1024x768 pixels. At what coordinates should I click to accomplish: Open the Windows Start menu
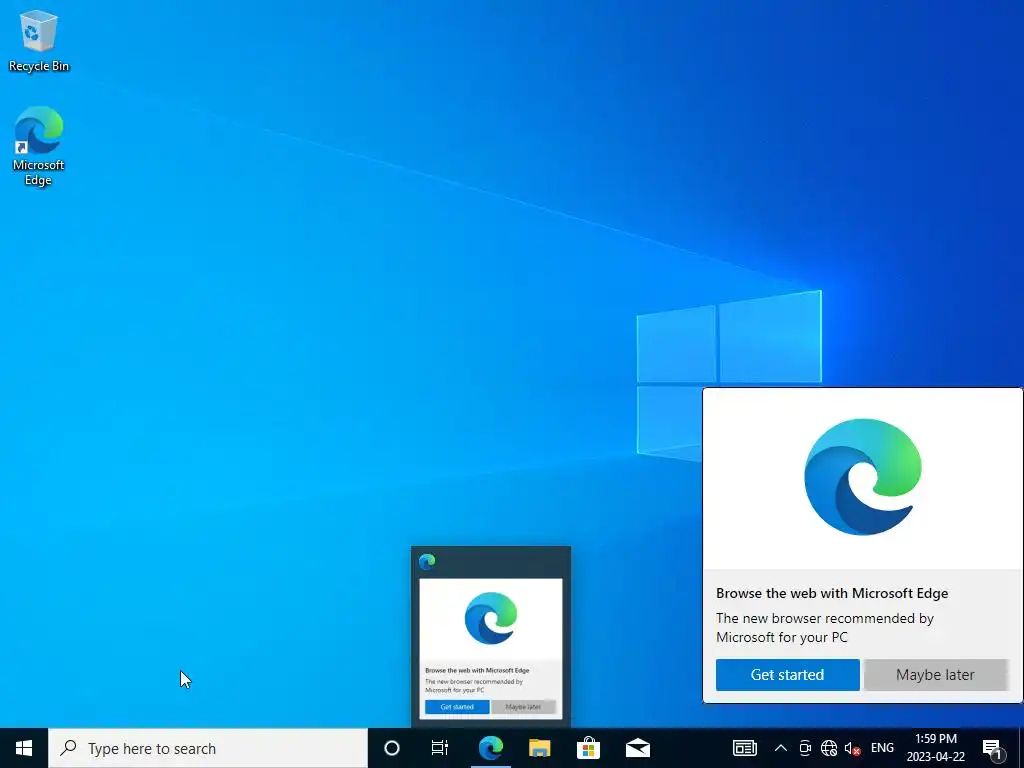(x=24, y=748)
